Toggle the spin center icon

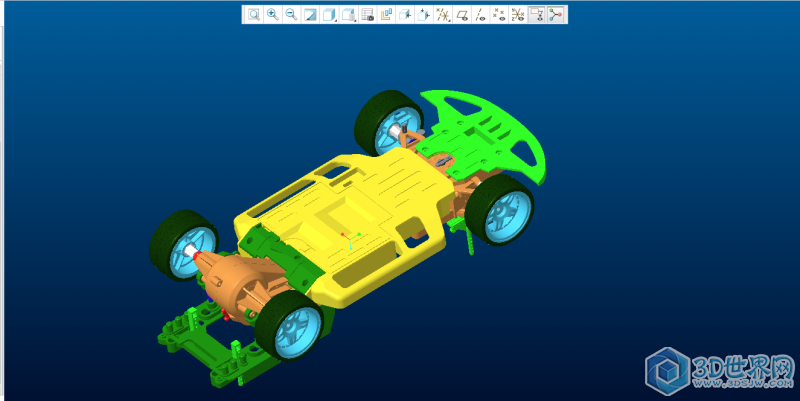coord(556,14)
